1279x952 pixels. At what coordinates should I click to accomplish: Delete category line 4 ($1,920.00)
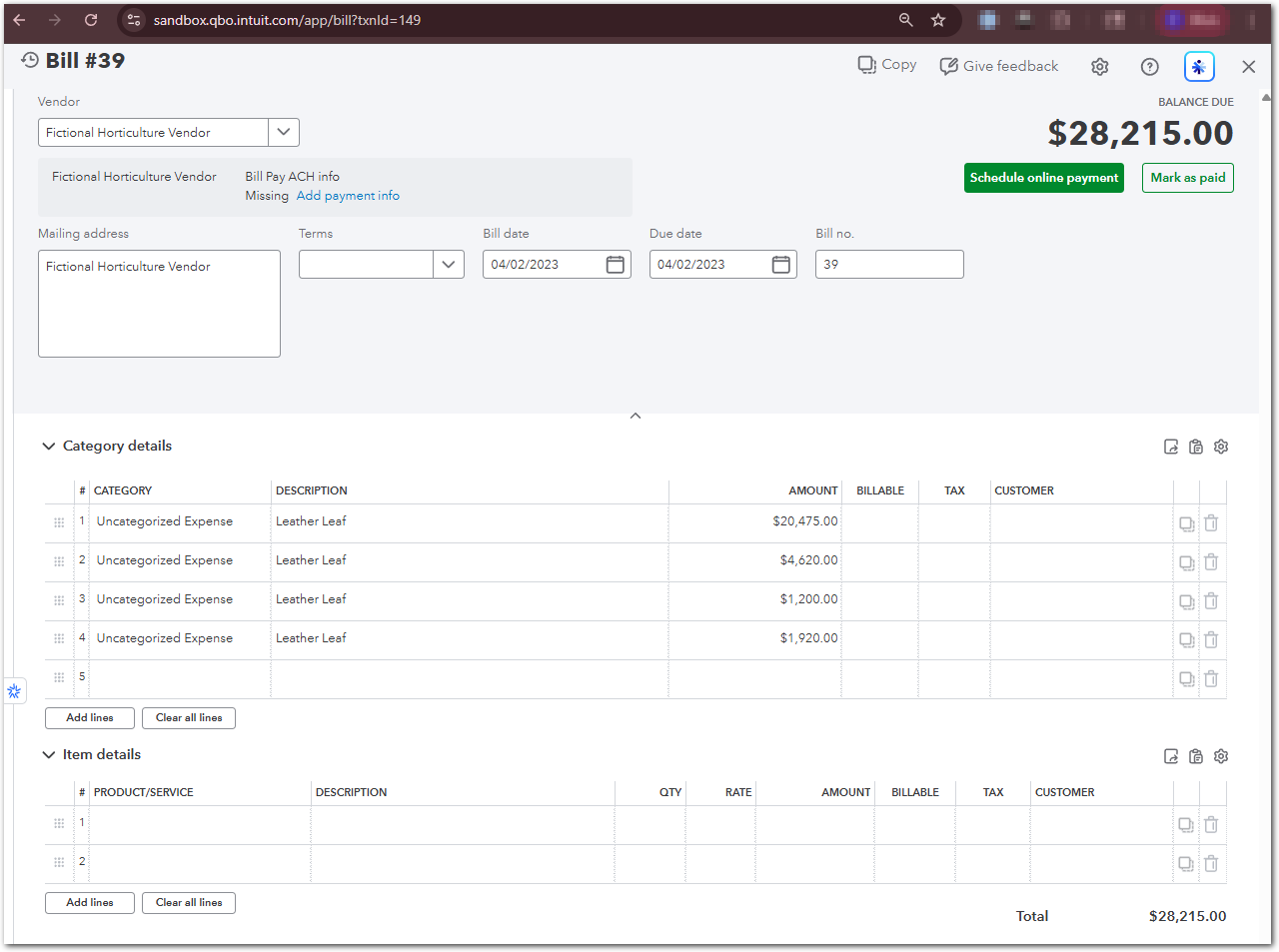(x=1211, y=640)
